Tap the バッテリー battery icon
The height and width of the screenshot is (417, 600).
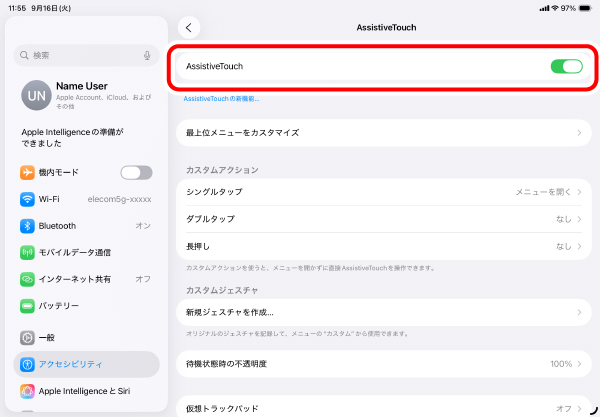[x=27, y=306]
